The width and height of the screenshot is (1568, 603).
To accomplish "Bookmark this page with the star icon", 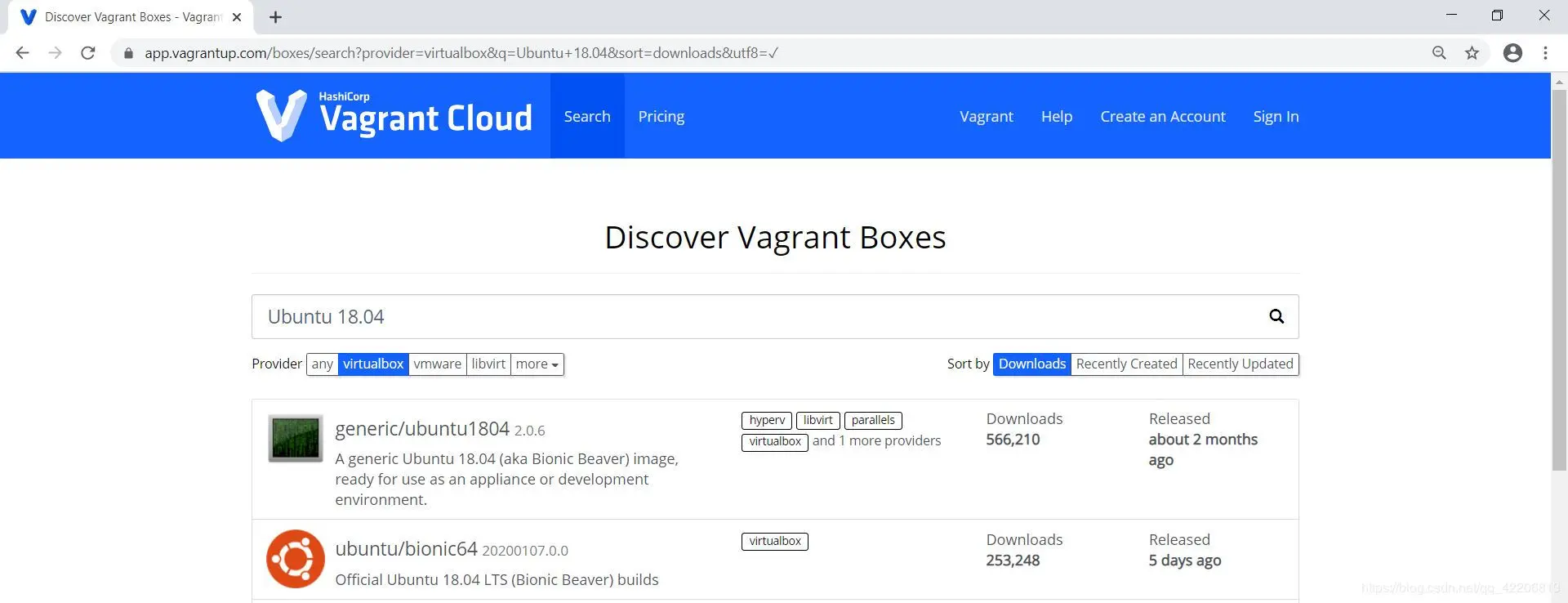I will click(1472, 53).
